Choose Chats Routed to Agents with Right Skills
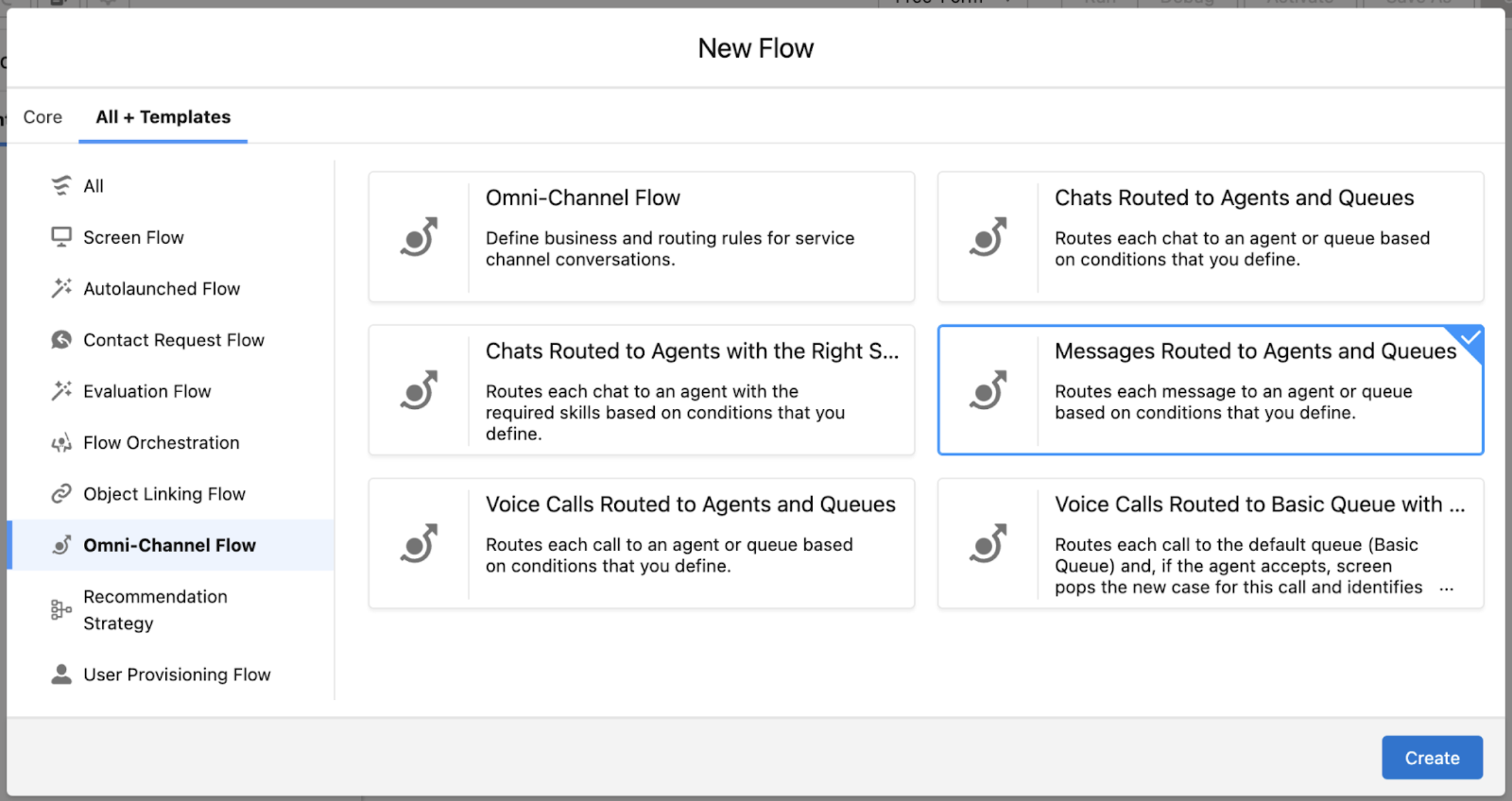1512x801 pixels. (641, 390)
